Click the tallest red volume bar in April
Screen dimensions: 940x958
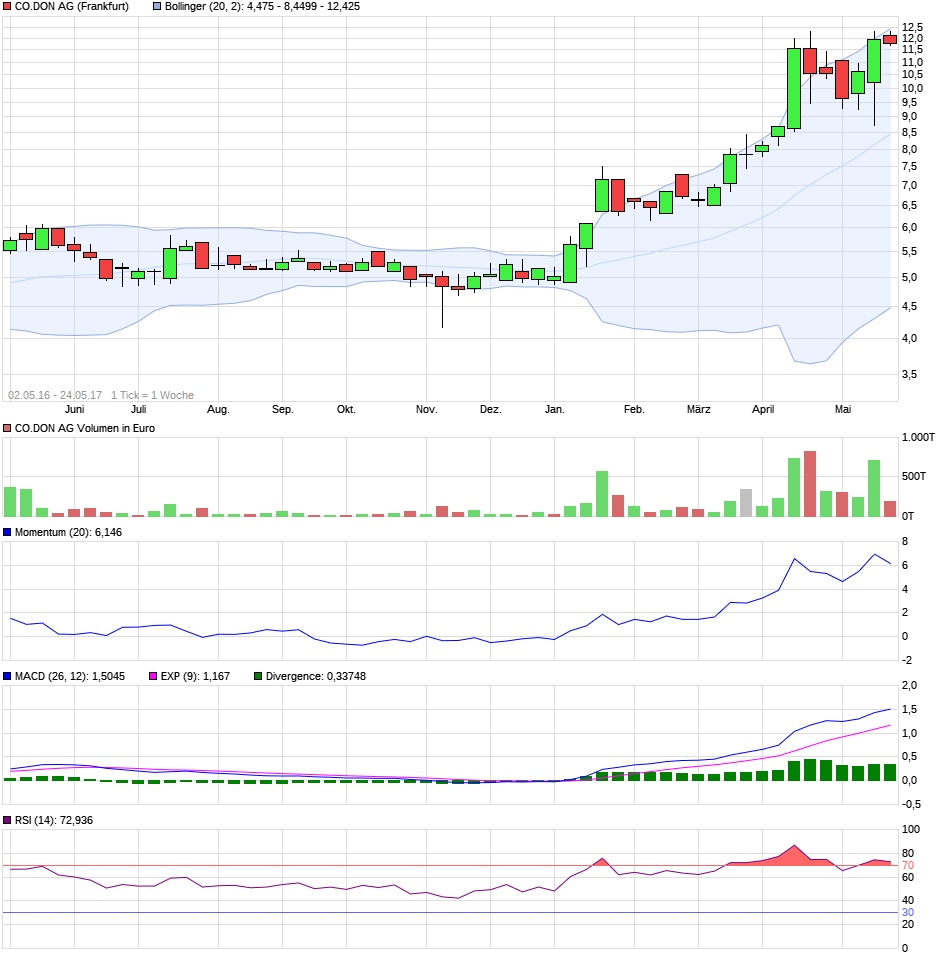810,484
